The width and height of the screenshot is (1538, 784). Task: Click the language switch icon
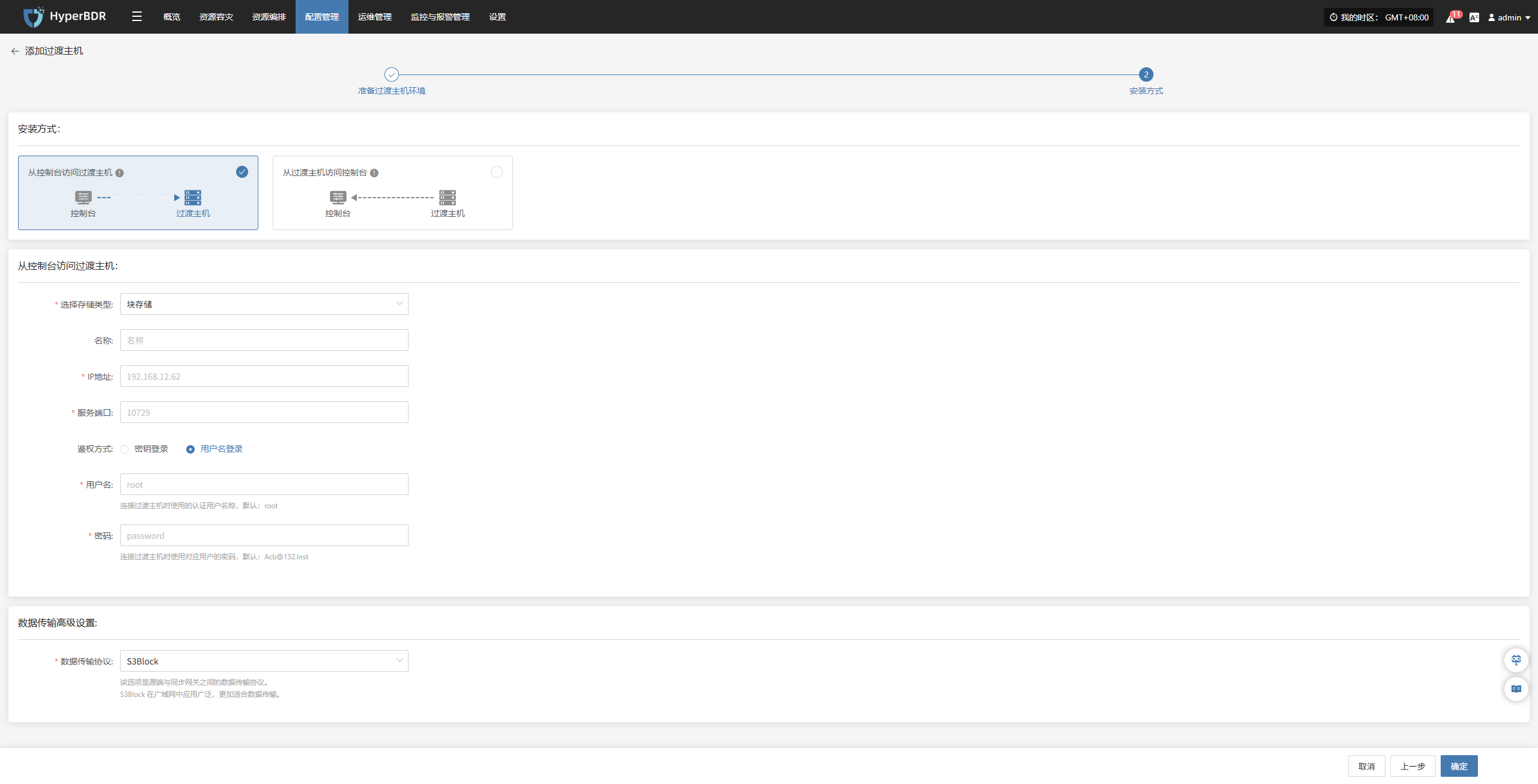pos(1474,17)
